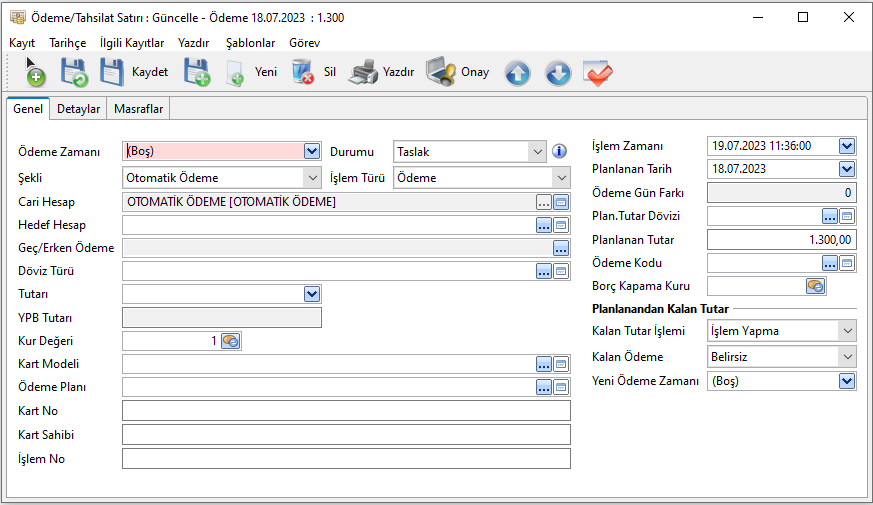
Task: Click the Hedef Hesap ellipsis lookup button
Action: pos(543,226)
